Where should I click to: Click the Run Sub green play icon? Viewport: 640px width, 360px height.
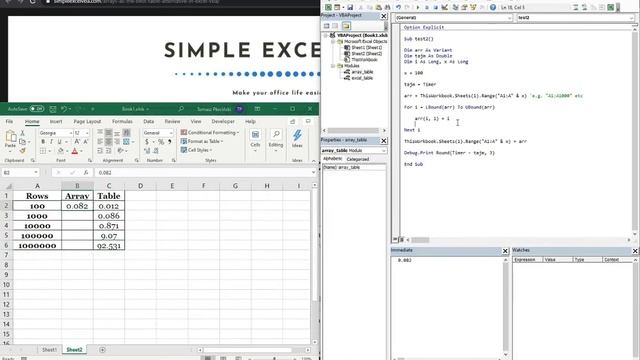(x=418, y=7)
